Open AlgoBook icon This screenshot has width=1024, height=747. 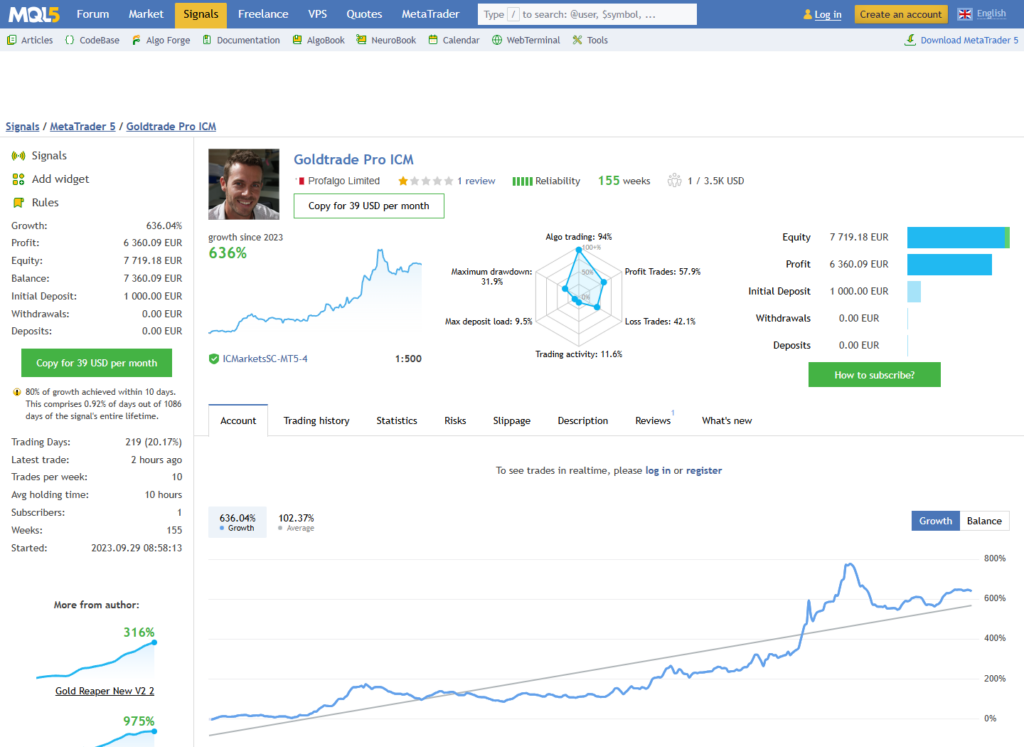coord(297,40)
